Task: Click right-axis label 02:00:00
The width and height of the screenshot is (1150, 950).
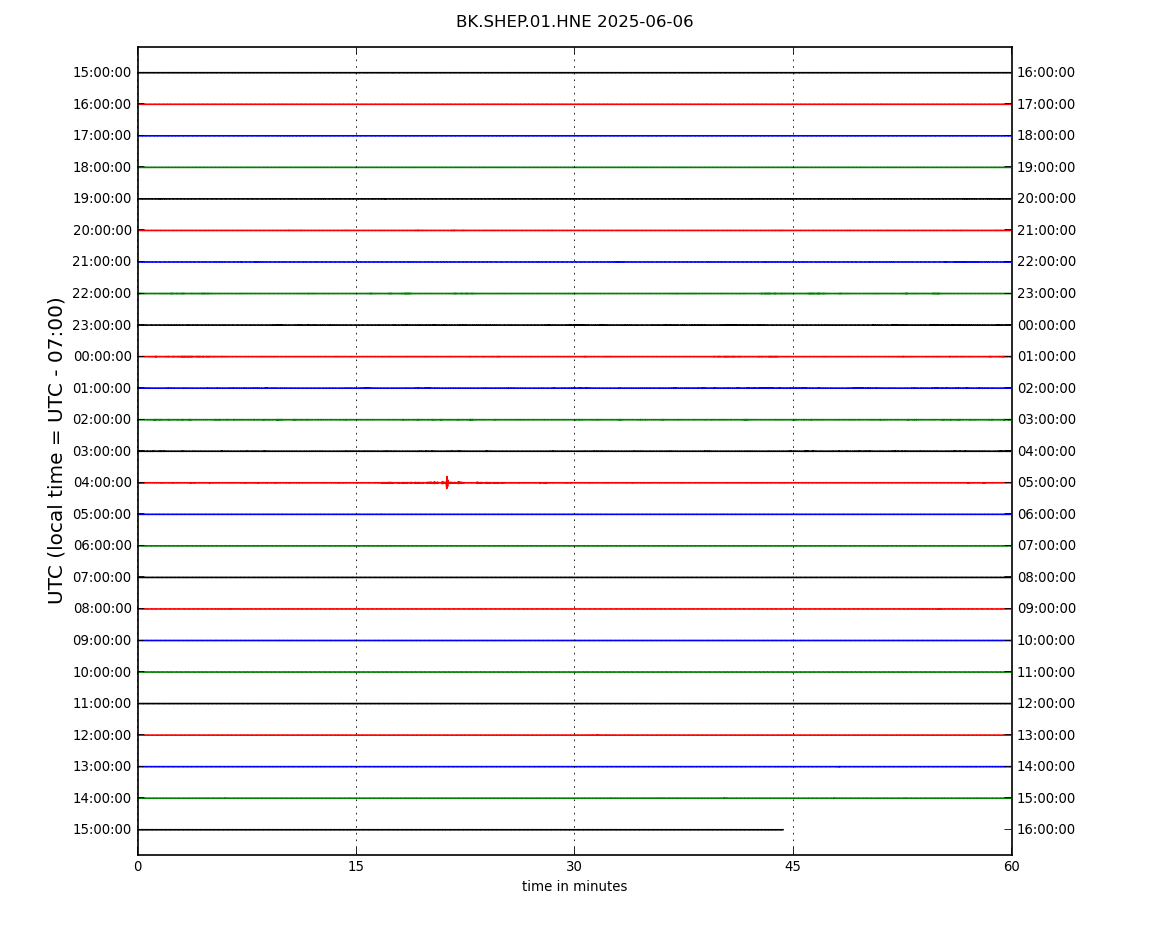Action: click(1047, 388)
